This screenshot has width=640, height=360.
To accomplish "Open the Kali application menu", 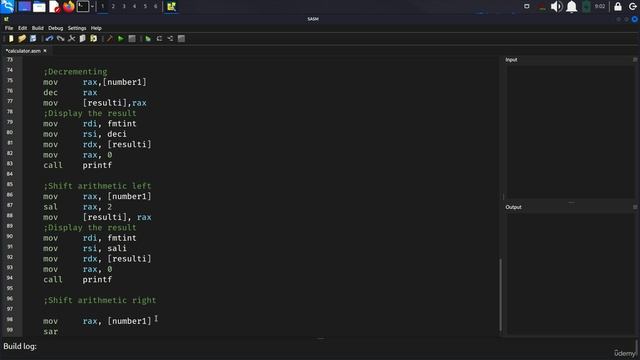I will [7, 7].
